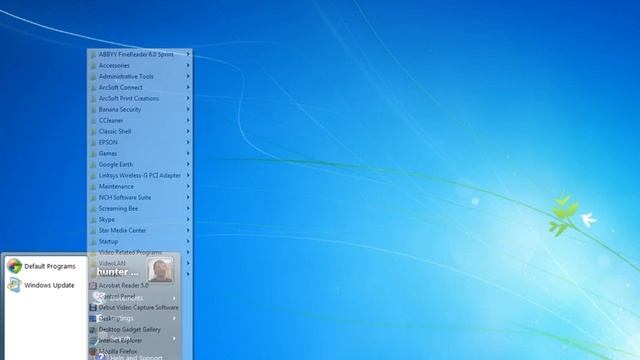
Task: Open the Games folder entry
Action: point(140,153)
